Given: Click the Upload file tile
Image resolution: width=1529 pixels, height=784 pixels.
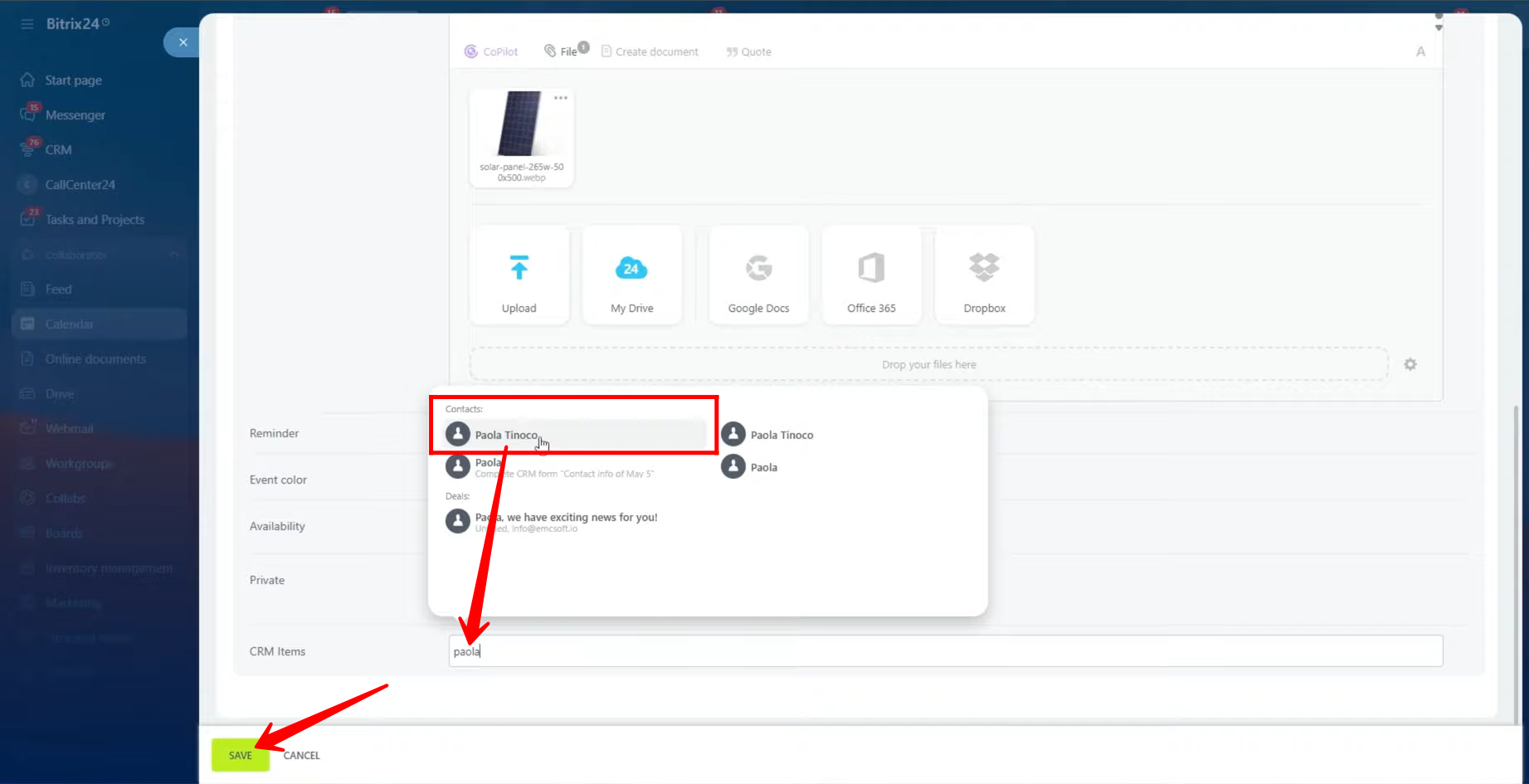Looking at the screenshot, I should point(519,275).
